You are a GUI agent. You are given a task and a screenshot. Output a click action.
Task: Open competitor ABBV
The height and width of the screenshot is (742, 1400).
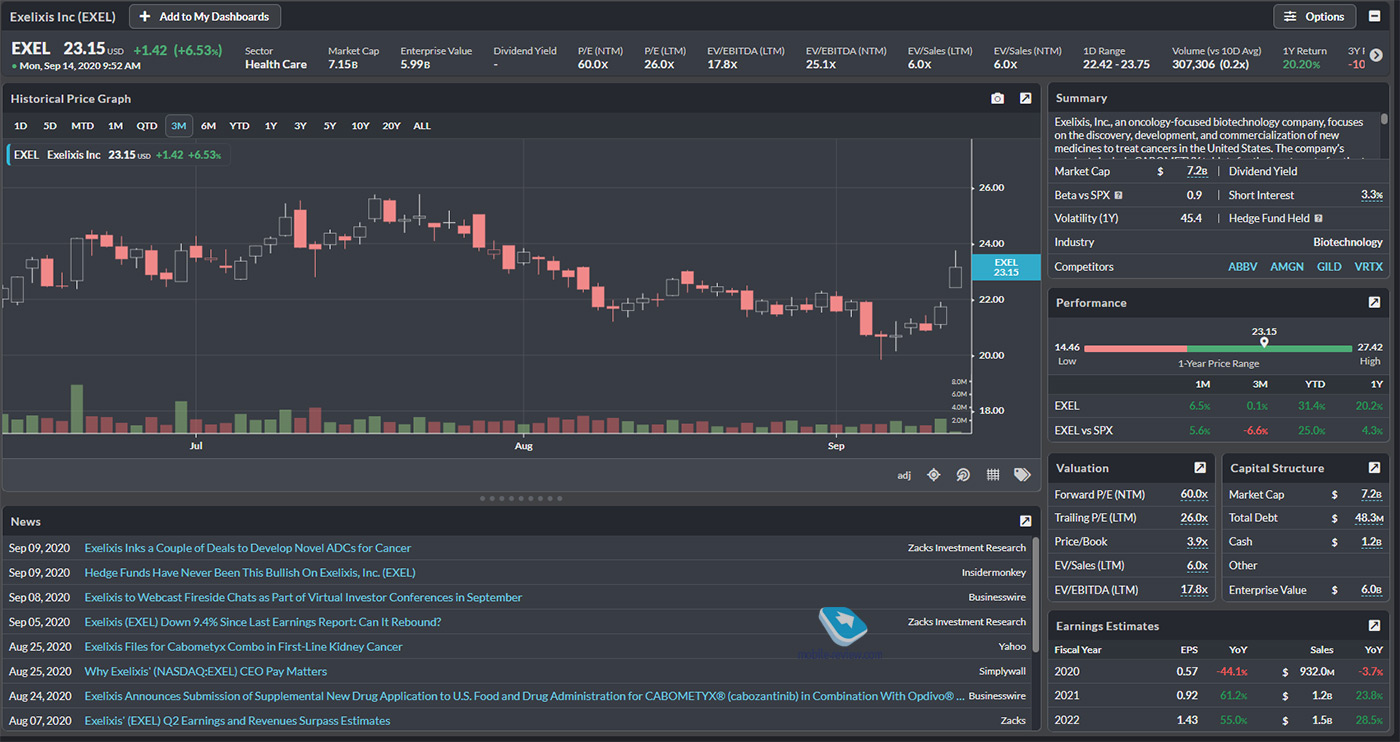pyautogui.click(x=1243, y=267)
